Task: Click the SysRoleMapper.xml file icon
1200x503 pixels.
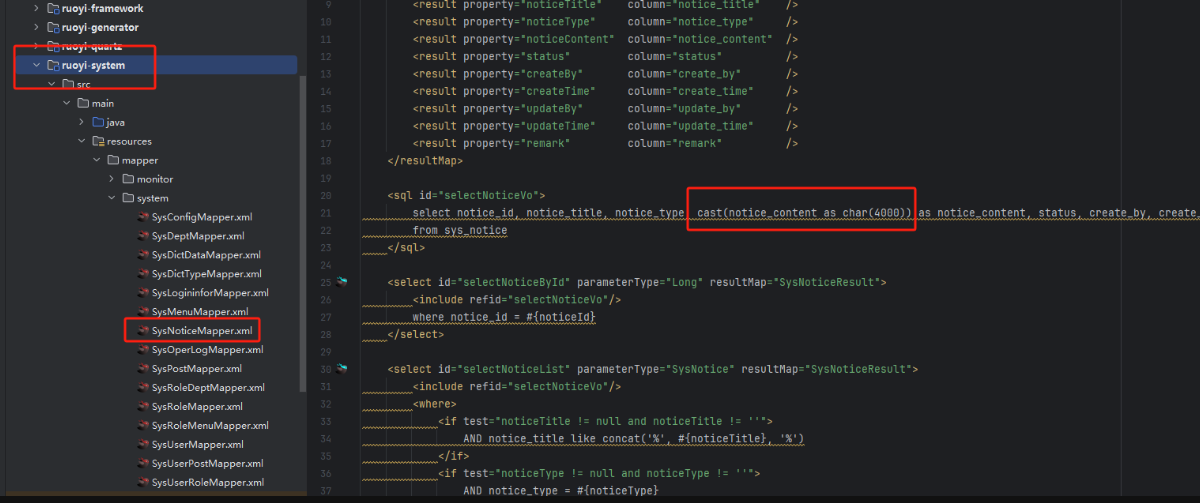Action: click(142, 407)
